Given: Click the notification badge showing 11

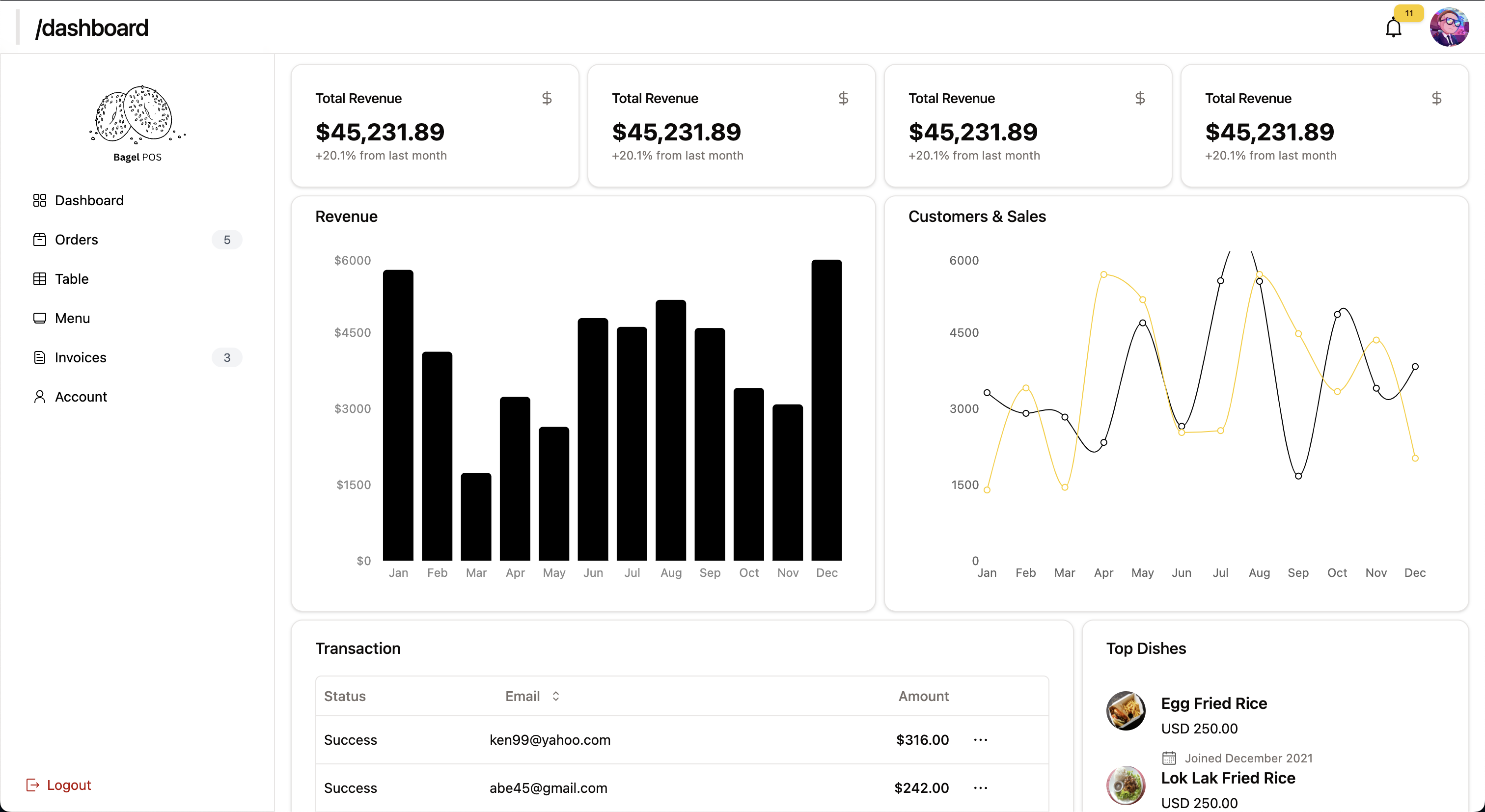Looking at the screenshot, I should pos(1408,13).
